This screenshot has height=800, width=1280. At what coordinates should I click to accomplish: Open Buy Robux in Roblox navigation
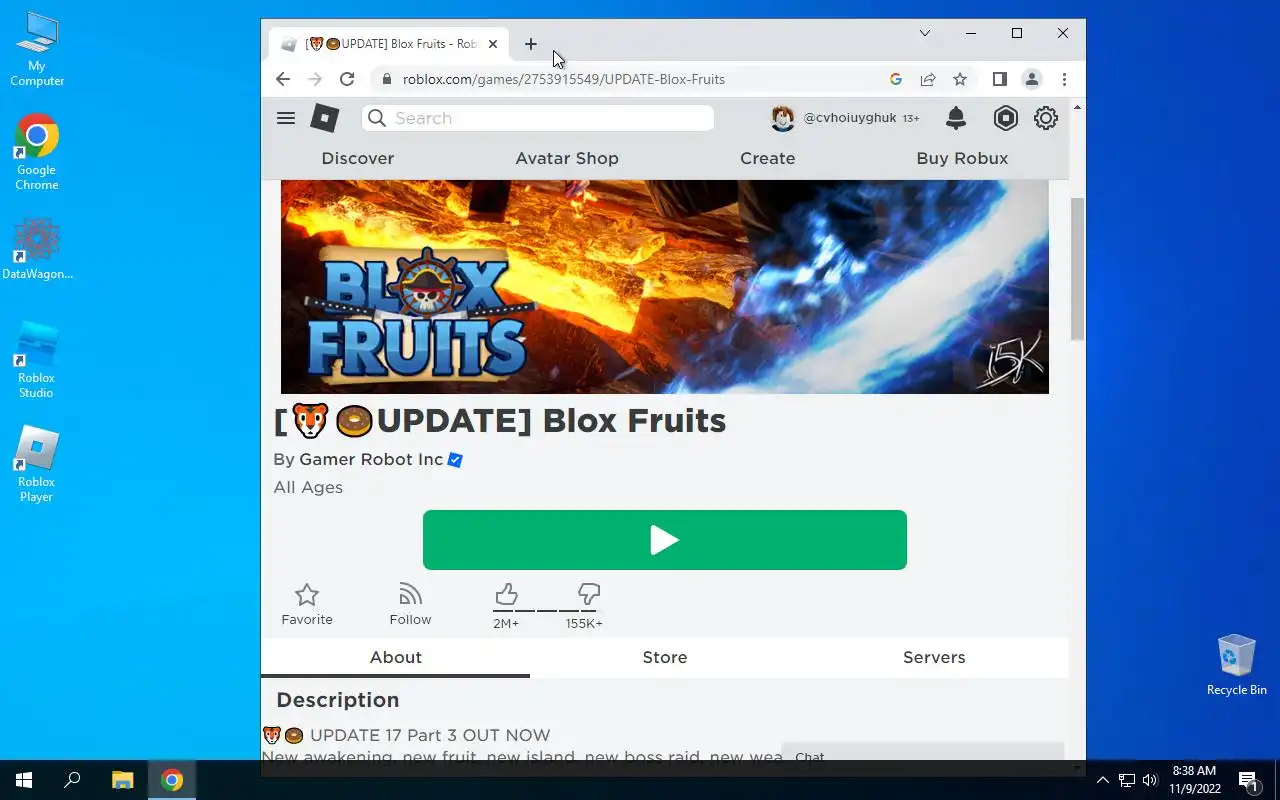point(962,158)
